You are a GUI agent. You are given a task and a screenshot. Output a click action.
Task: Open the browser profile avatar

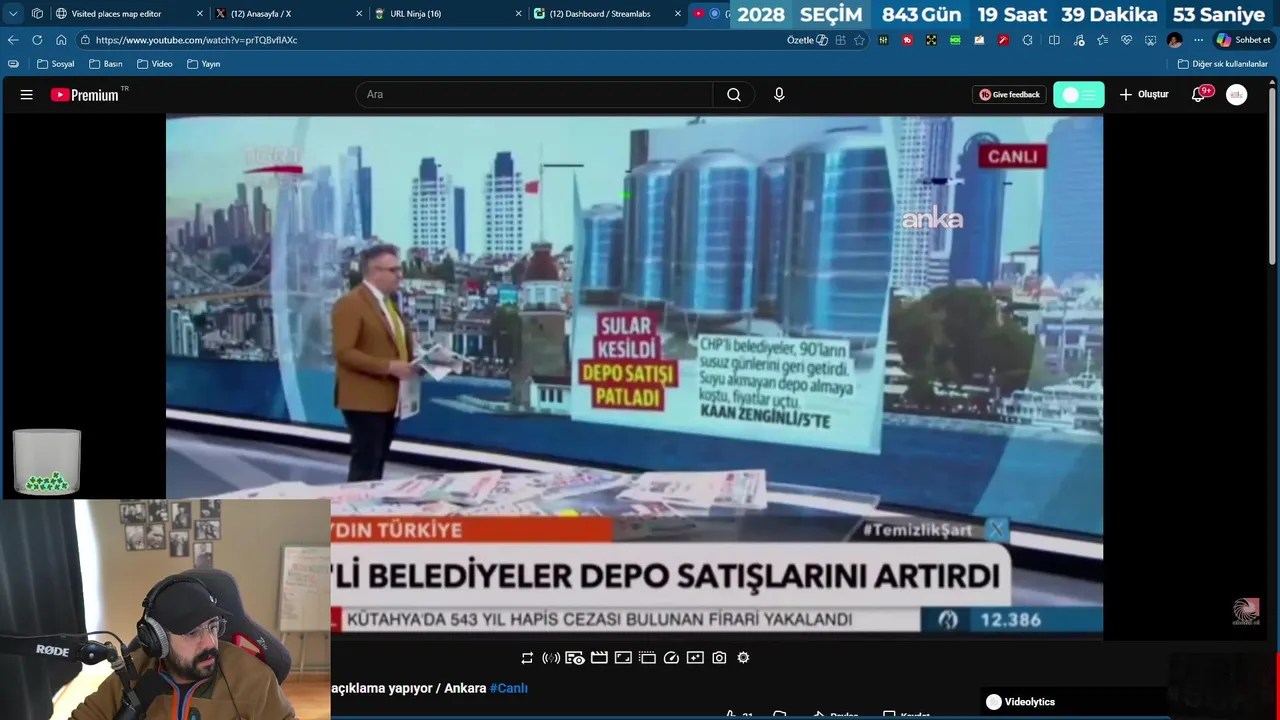click(x=1174, y=40)
